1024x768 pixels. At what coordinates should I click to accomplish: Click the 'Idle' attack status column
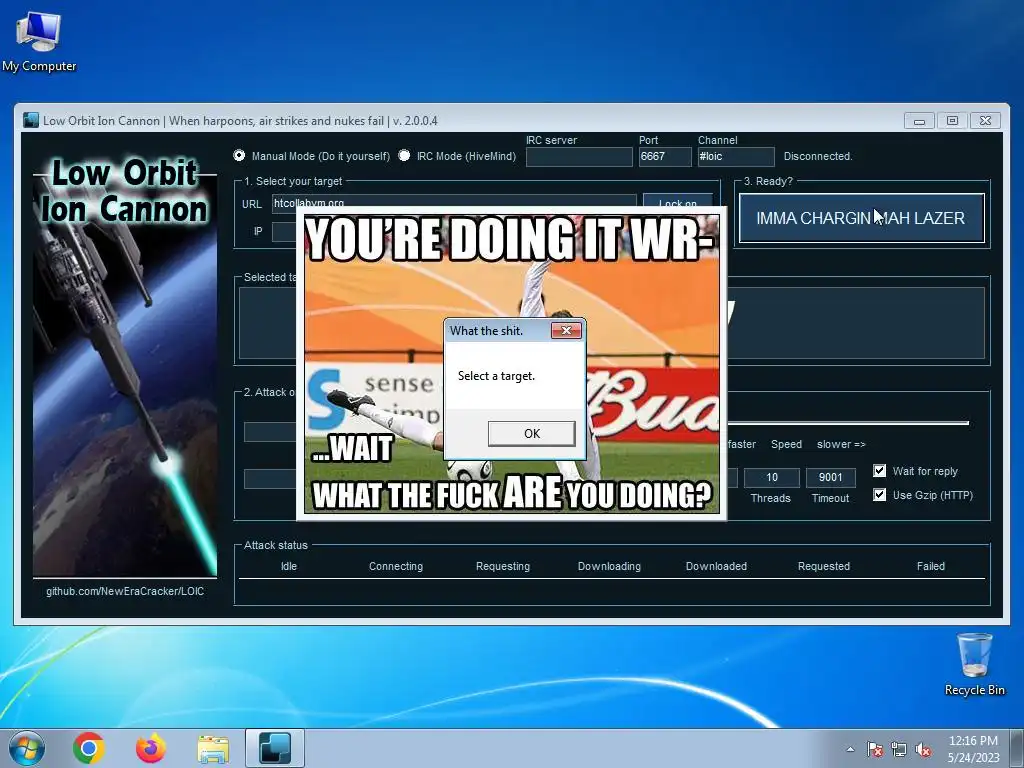click(289, 566)
